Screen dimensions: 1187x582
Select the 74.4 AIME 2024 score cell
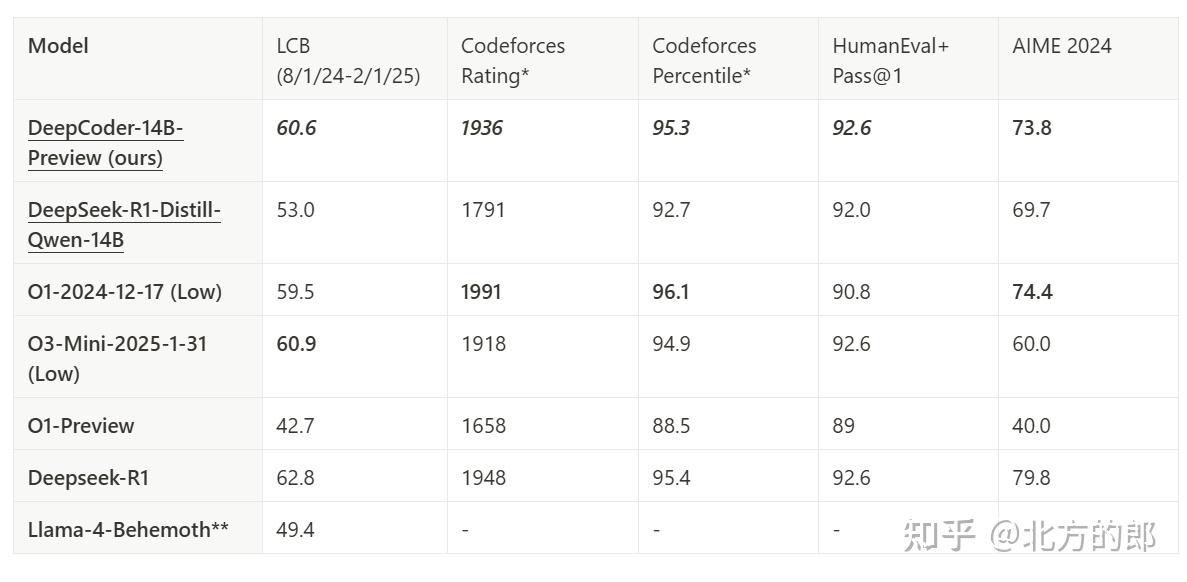click(1032, 292)
